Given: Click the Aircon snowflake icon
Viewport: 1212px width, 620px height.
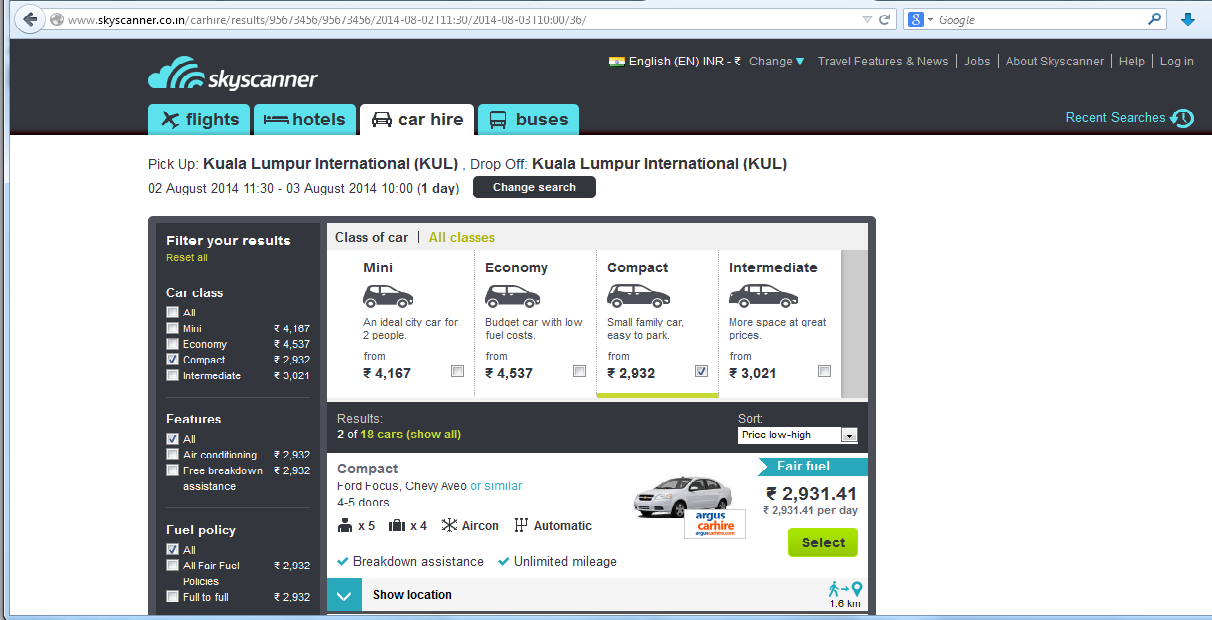Looking at the screenshot, I should 449,526.
